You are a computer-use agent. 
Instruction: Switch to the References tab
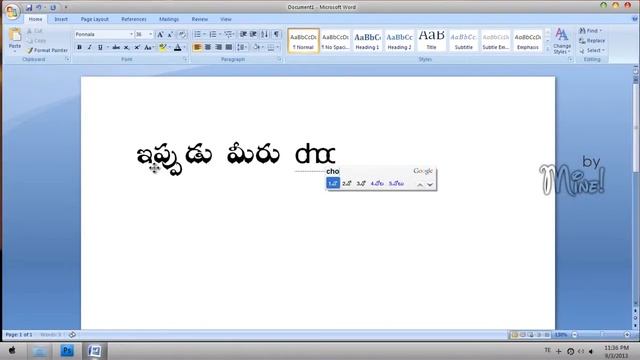pos(134,19)
